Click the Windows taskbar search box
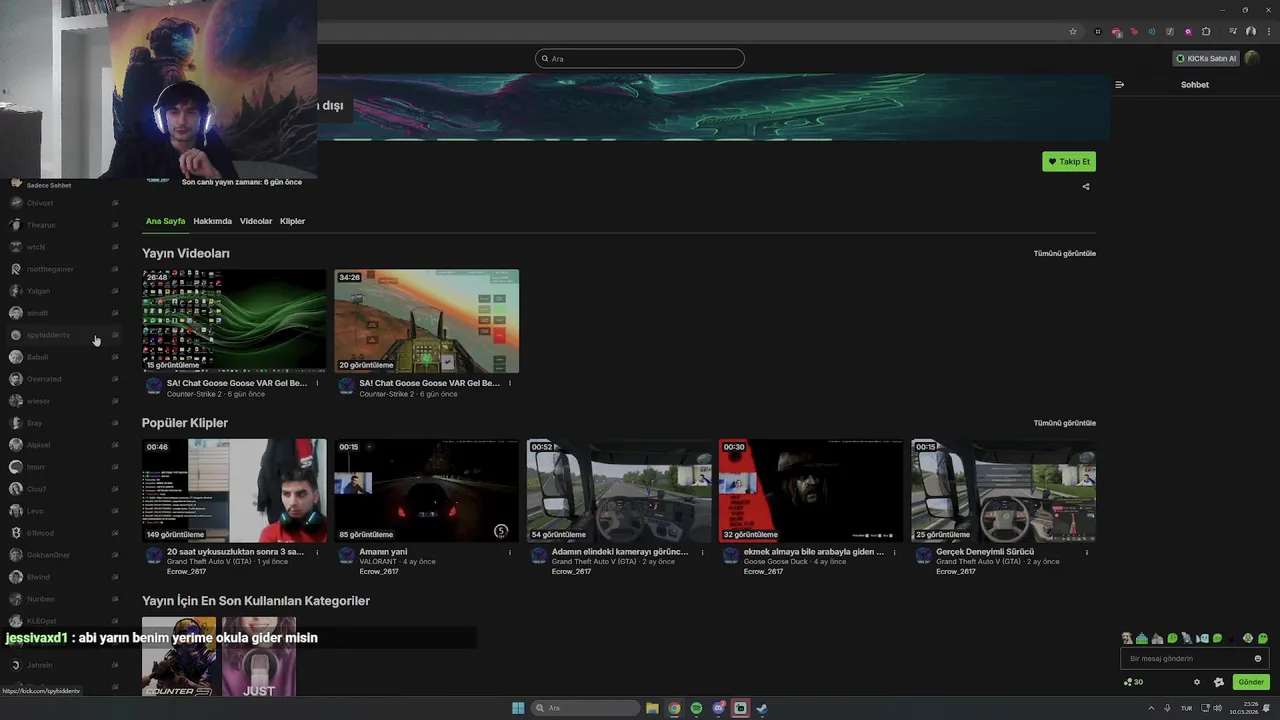Viewport: 1280px width, 720px height. (x=586, y=708)
